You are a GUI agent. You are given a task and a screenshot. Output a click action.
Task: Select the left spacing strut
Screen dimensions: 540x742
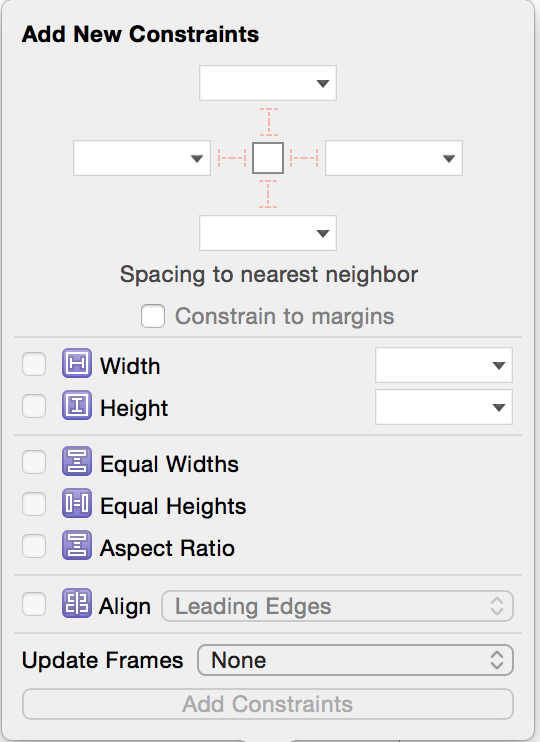pyautogui.click(x=232, y=158)
